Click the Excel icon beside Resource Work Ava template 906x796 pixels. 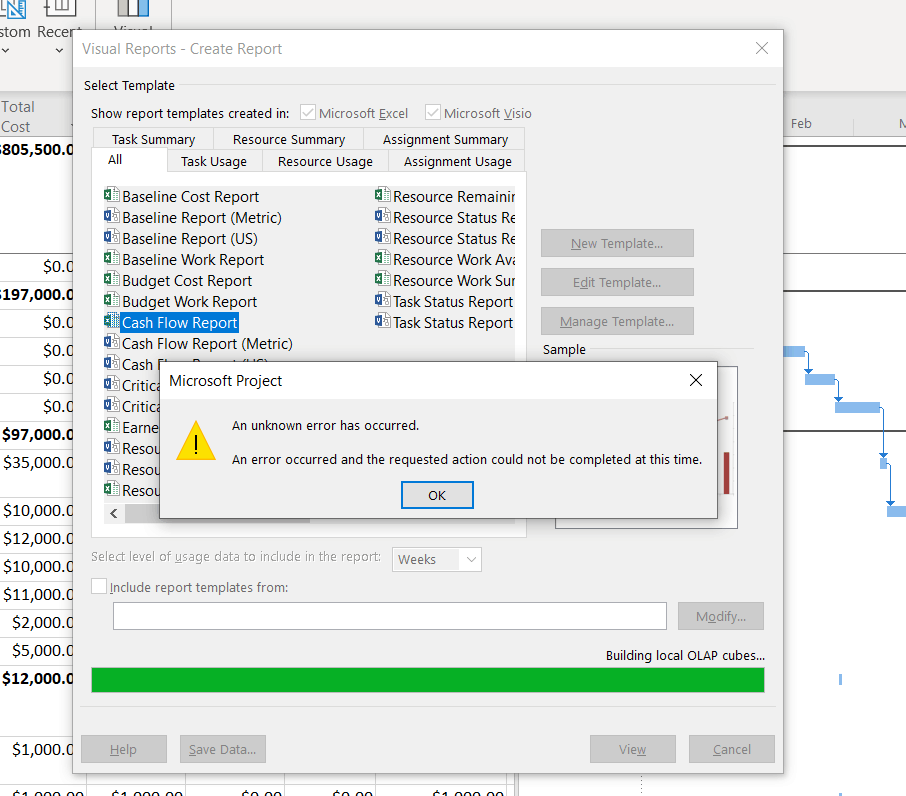pos(383,258)
